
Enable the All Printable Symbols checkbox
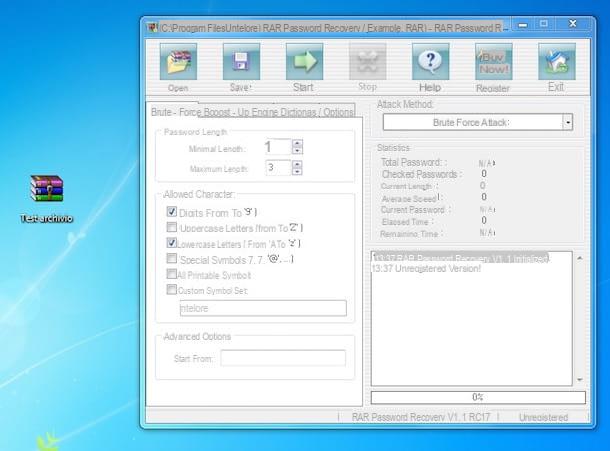pyautogui.click(x=172, y=274)
